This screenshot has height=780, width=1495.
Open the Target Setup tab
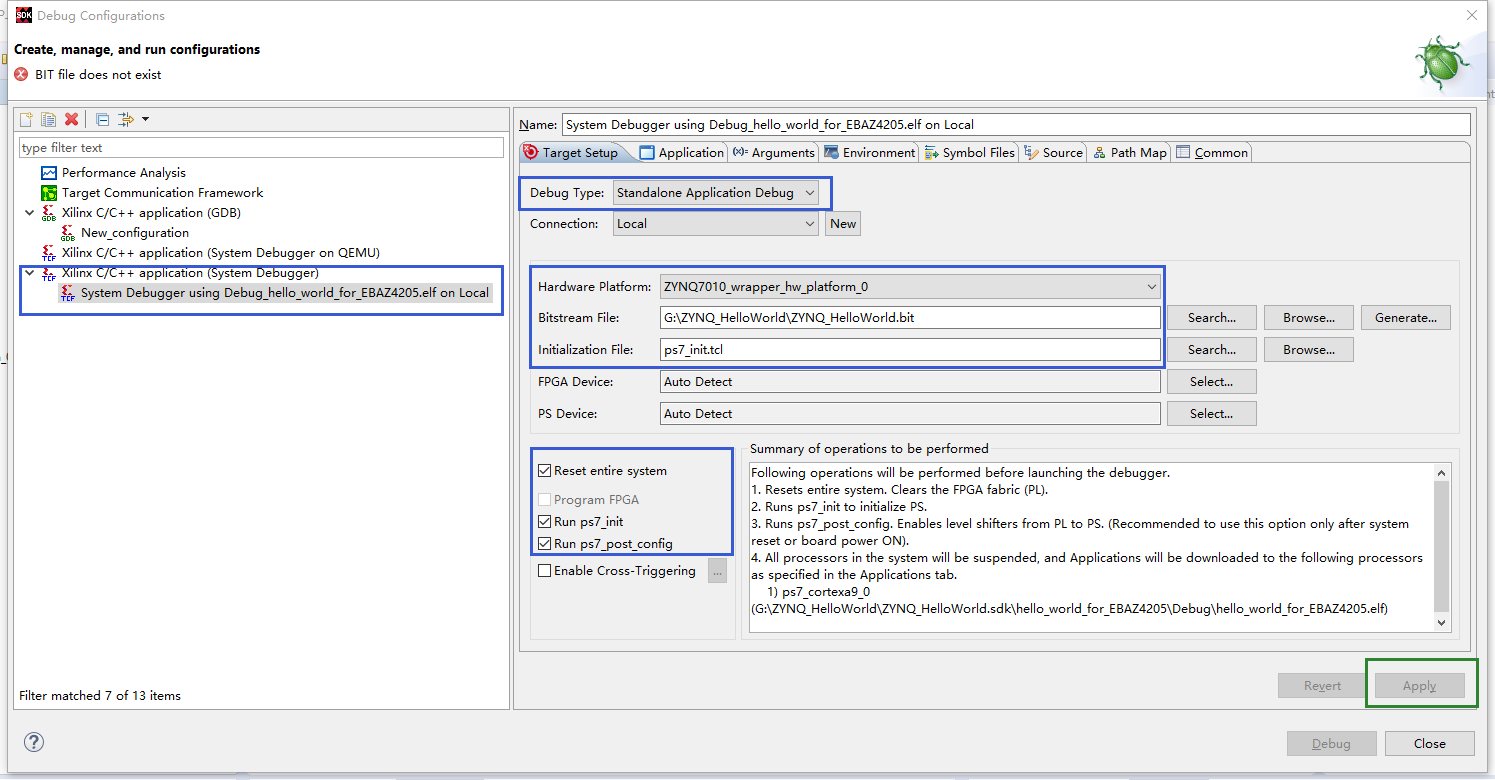coord(571,153)
